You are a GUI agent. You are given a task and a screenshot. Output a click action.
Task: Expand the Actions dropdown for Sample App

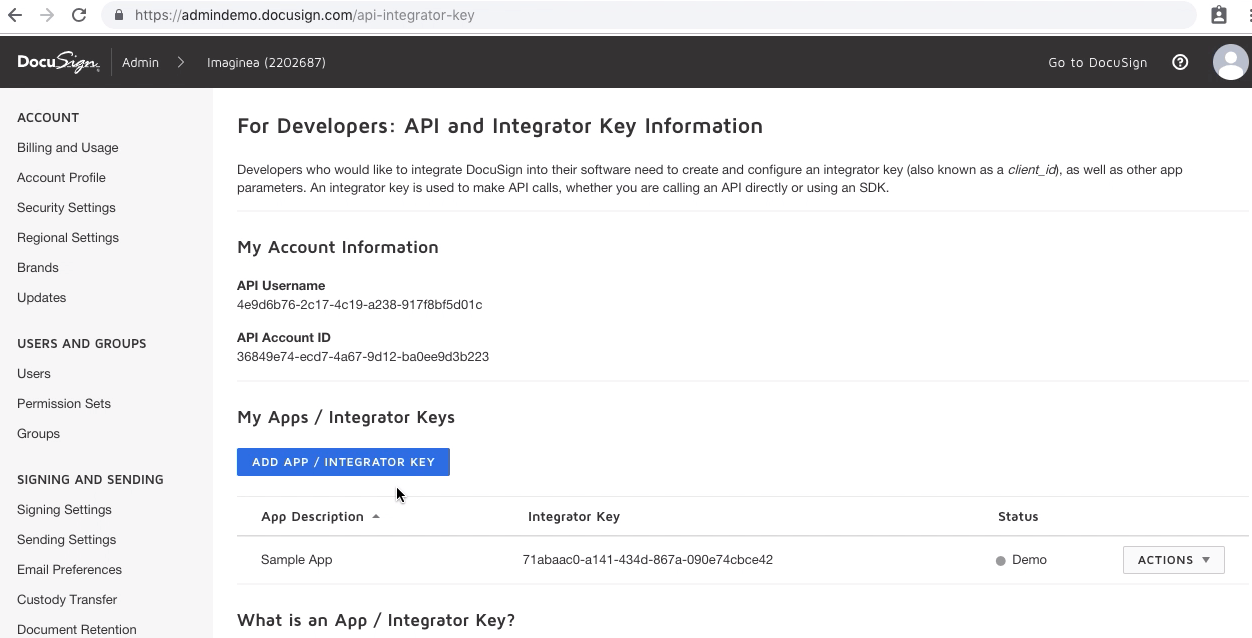click(1173, 560)
